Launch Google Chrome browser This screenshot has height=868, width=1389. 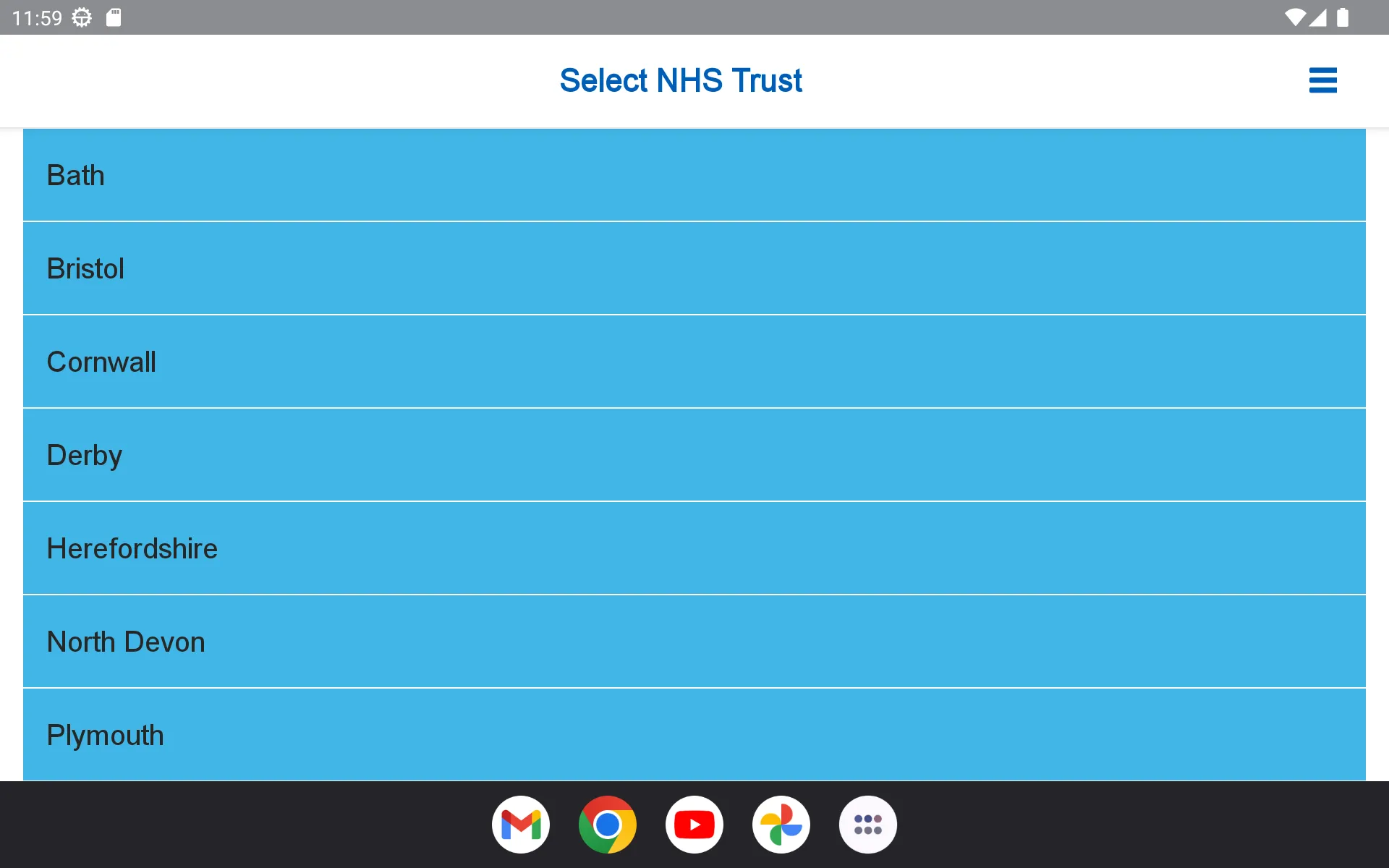tap(608, 824)
